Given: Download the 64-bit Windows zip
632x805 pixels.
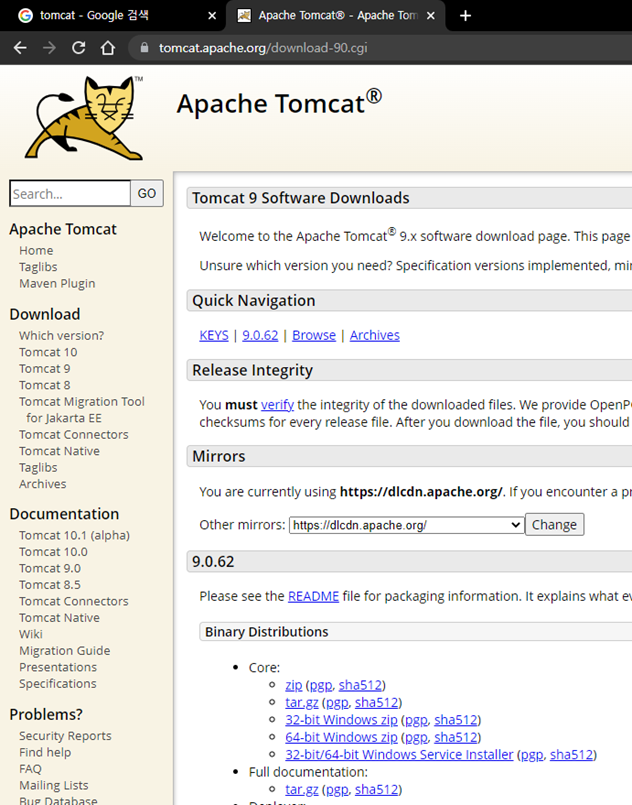Looking at the screenshot, I should [x=341, y=738].
